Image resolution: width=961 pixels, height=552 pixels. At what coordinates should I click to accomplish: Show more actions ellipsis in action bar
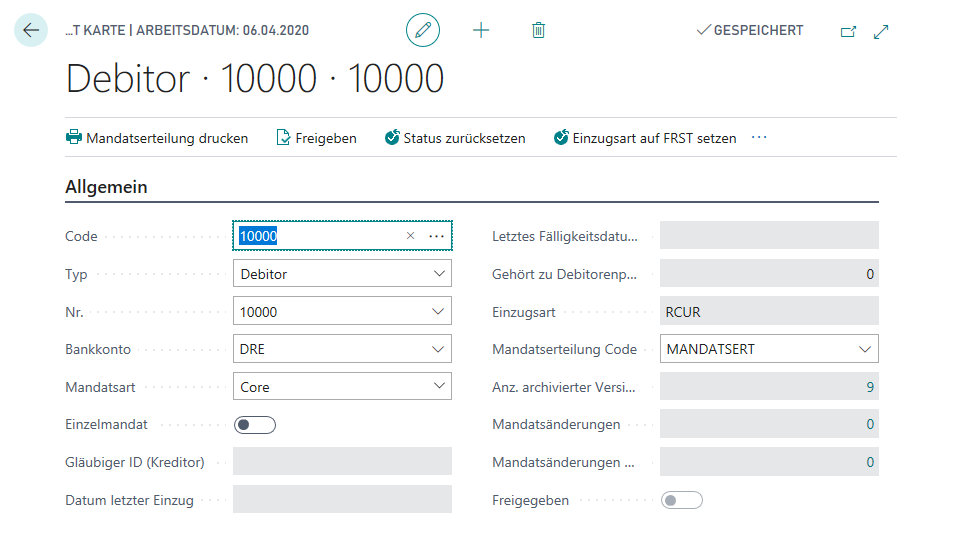[759, 137]
